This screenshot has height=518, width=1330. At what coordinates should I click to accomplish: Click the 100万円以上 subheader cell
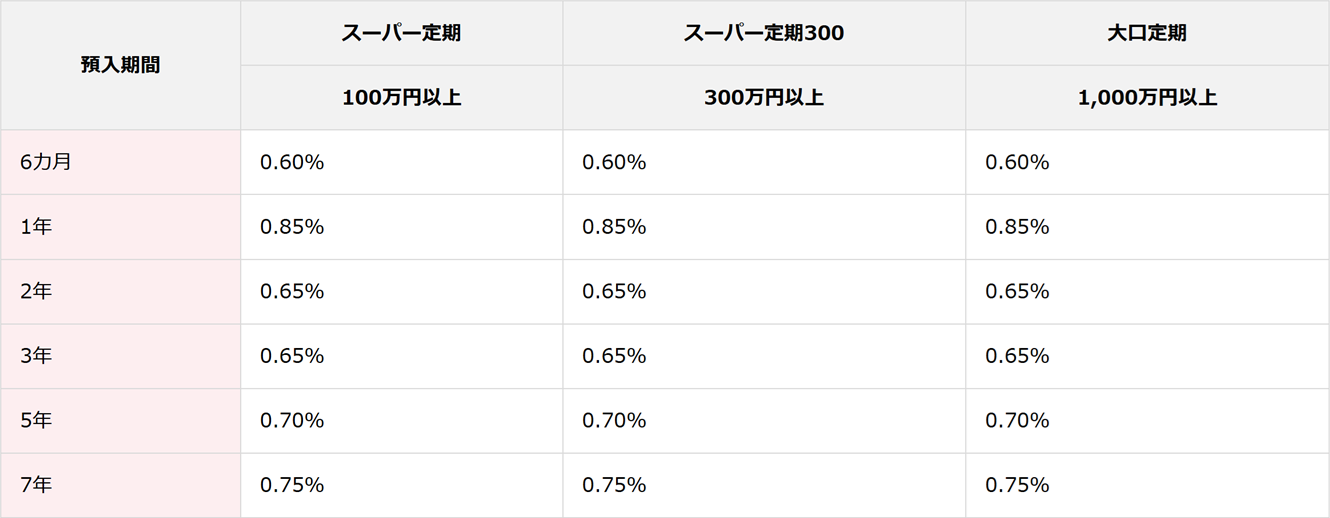(401, 98)
